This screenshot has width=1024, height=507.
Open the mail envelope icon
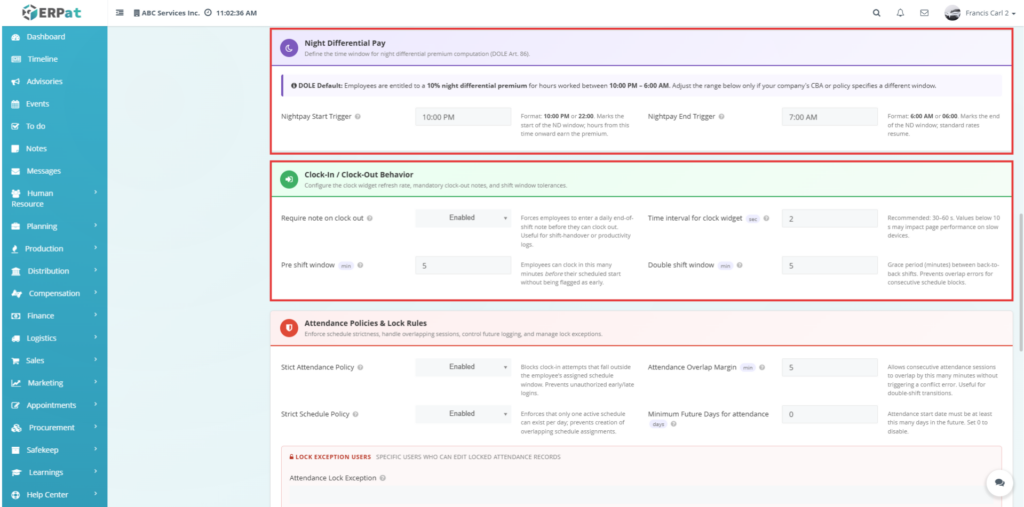[924, 13]
